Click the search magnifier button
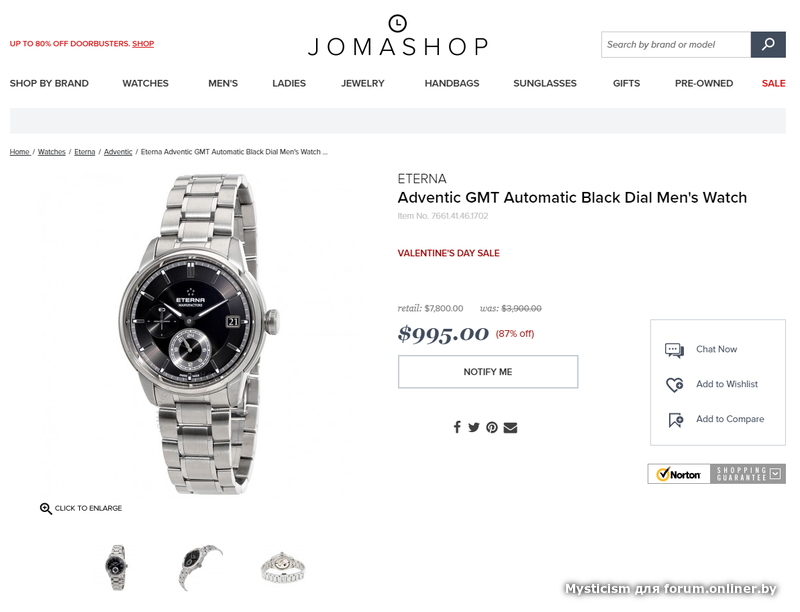Image resolution: width=800 pixels, height=612 pixels. tap(768, 44)
